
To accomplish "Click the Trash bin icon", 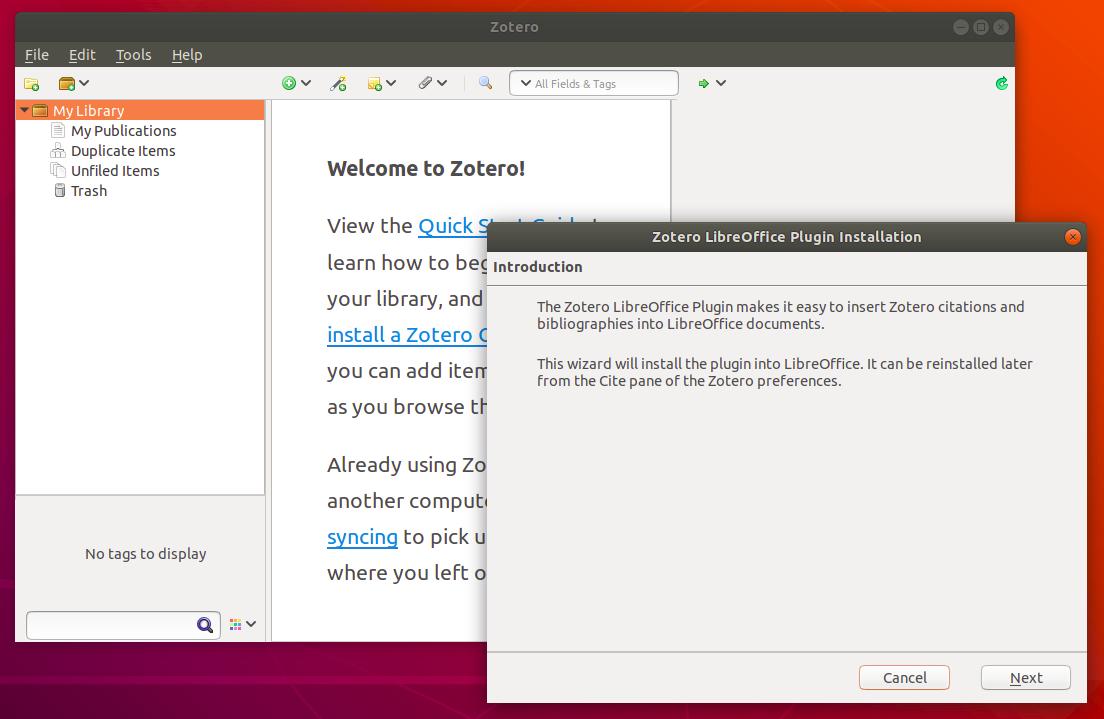I will pos(60,191).
